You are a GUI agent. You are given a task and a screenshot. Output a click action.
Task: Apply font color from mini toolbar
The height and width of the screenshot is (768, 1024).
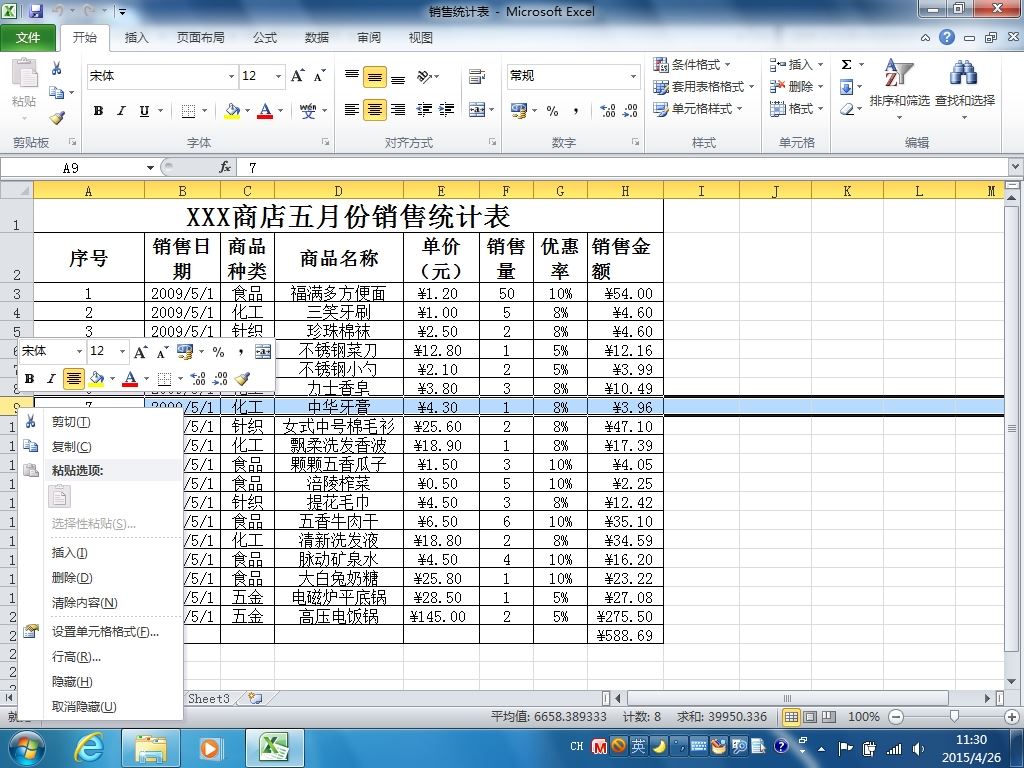click(x=130, y=378)
